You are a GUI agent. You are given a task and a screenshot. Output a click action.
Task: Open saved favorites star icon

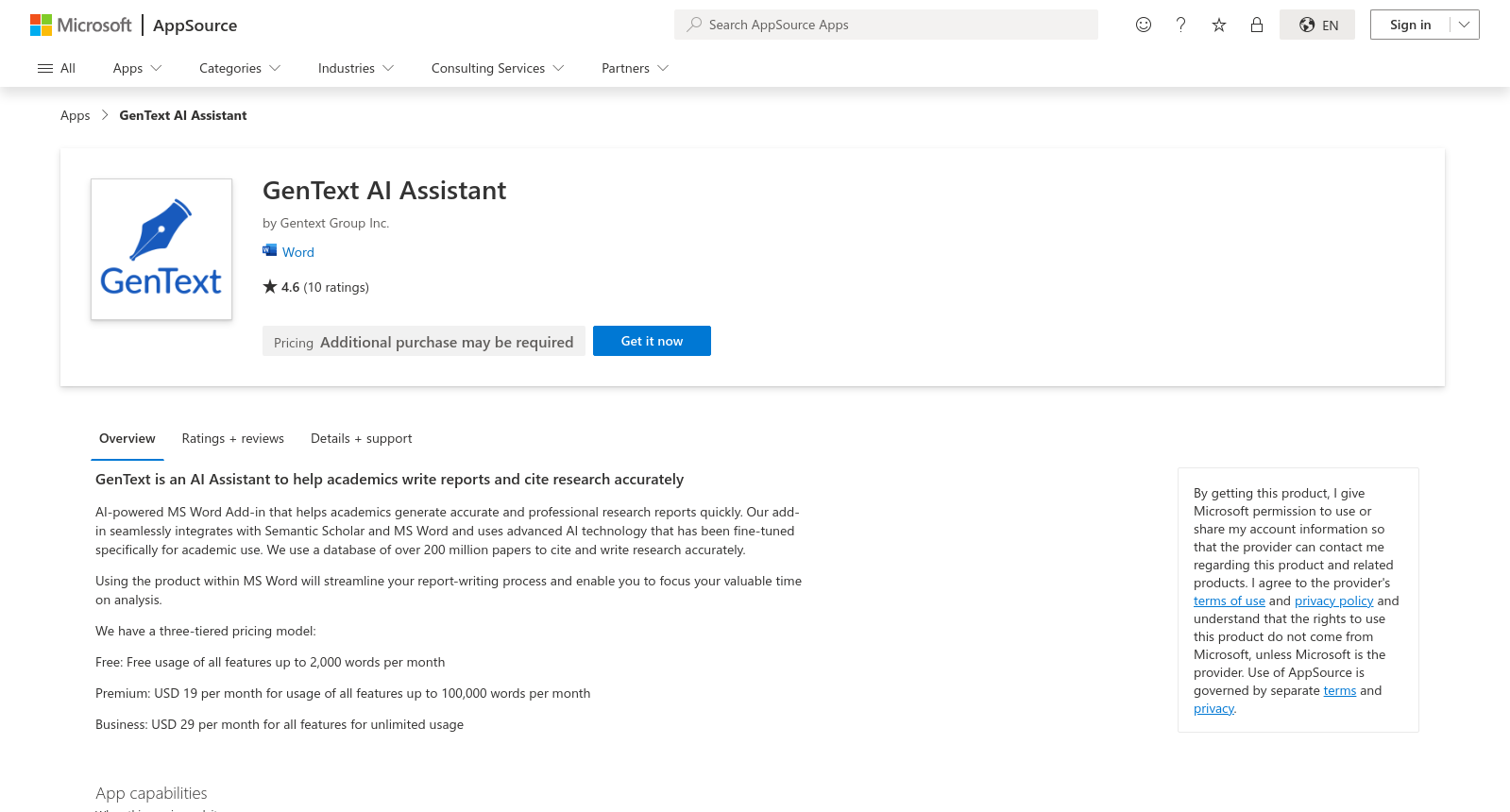coord(1219,25)
